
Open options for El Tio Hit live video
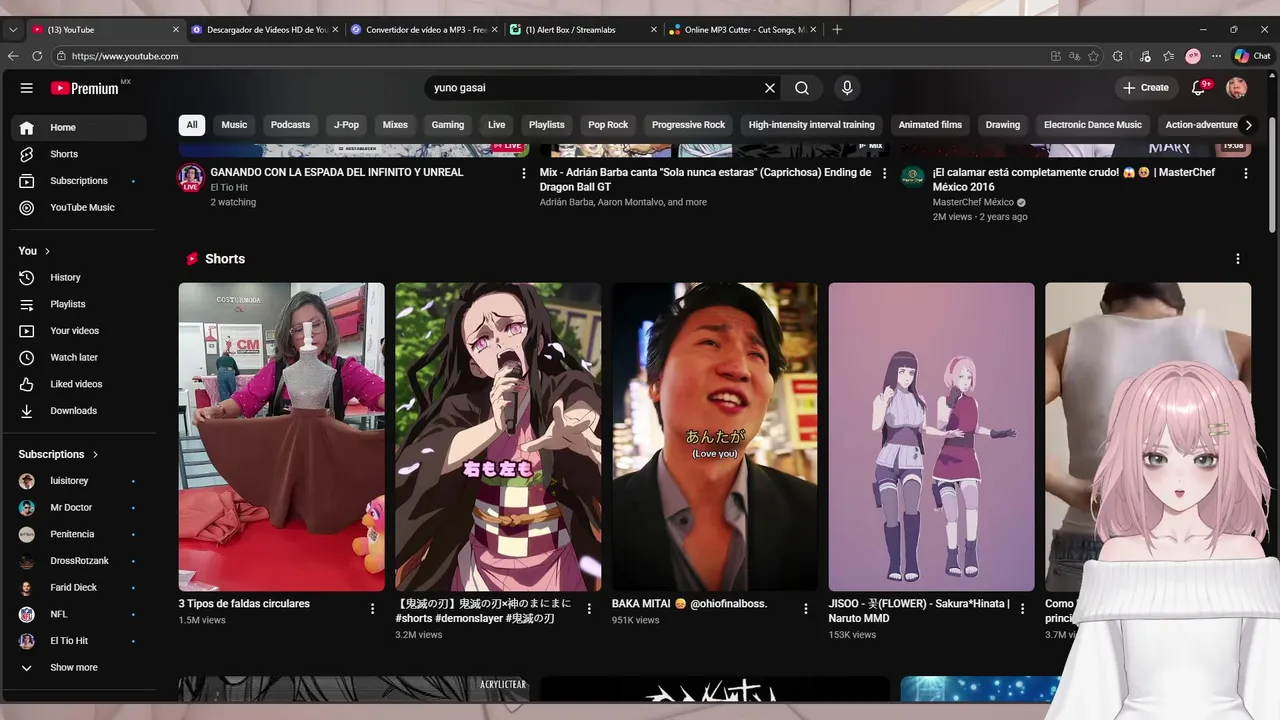point(523,173)
